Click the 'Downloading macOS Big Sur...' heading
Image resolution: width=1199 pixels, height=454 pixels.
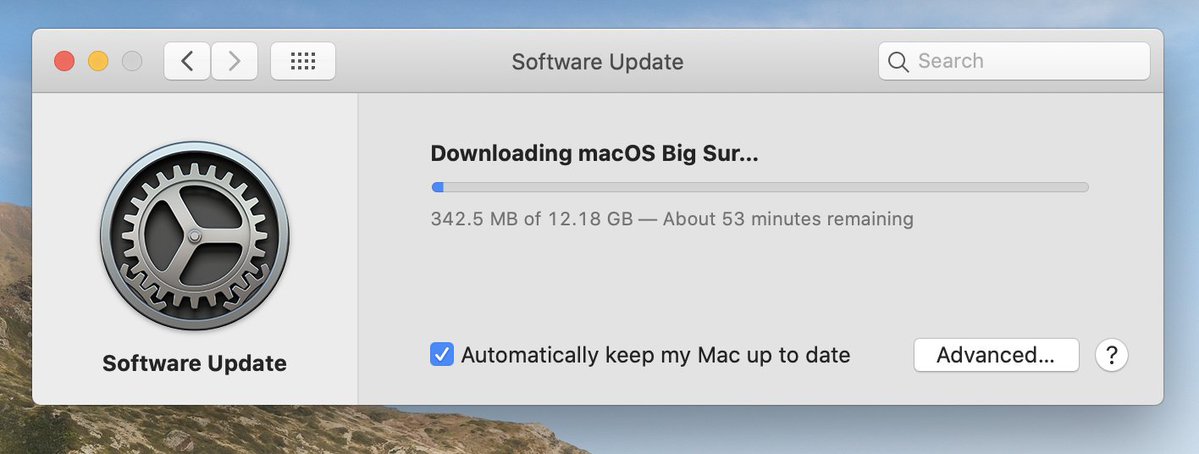click(594, 154)
